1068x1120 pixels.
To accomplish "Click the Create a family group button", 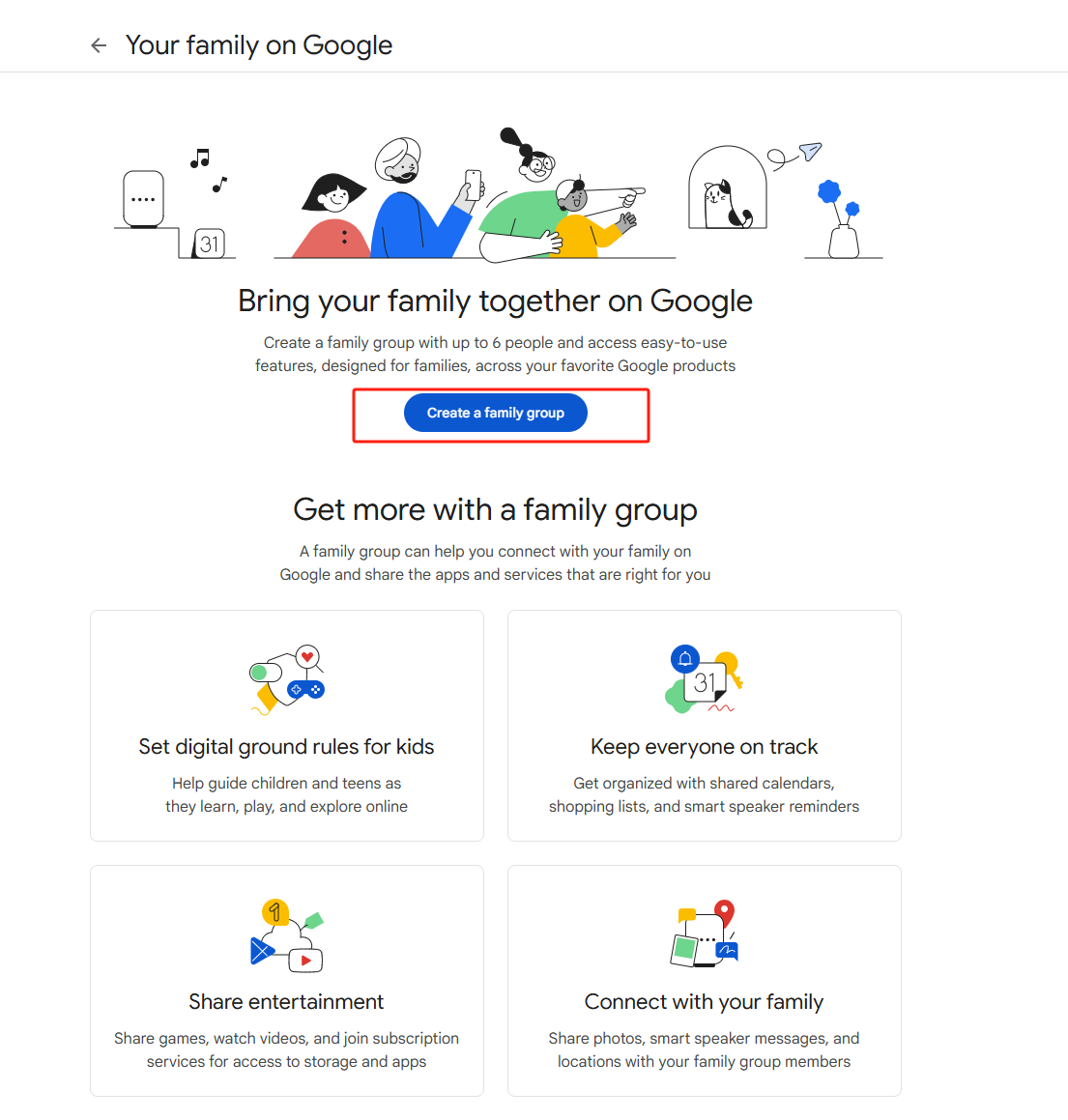I will [x=495, y=413].
